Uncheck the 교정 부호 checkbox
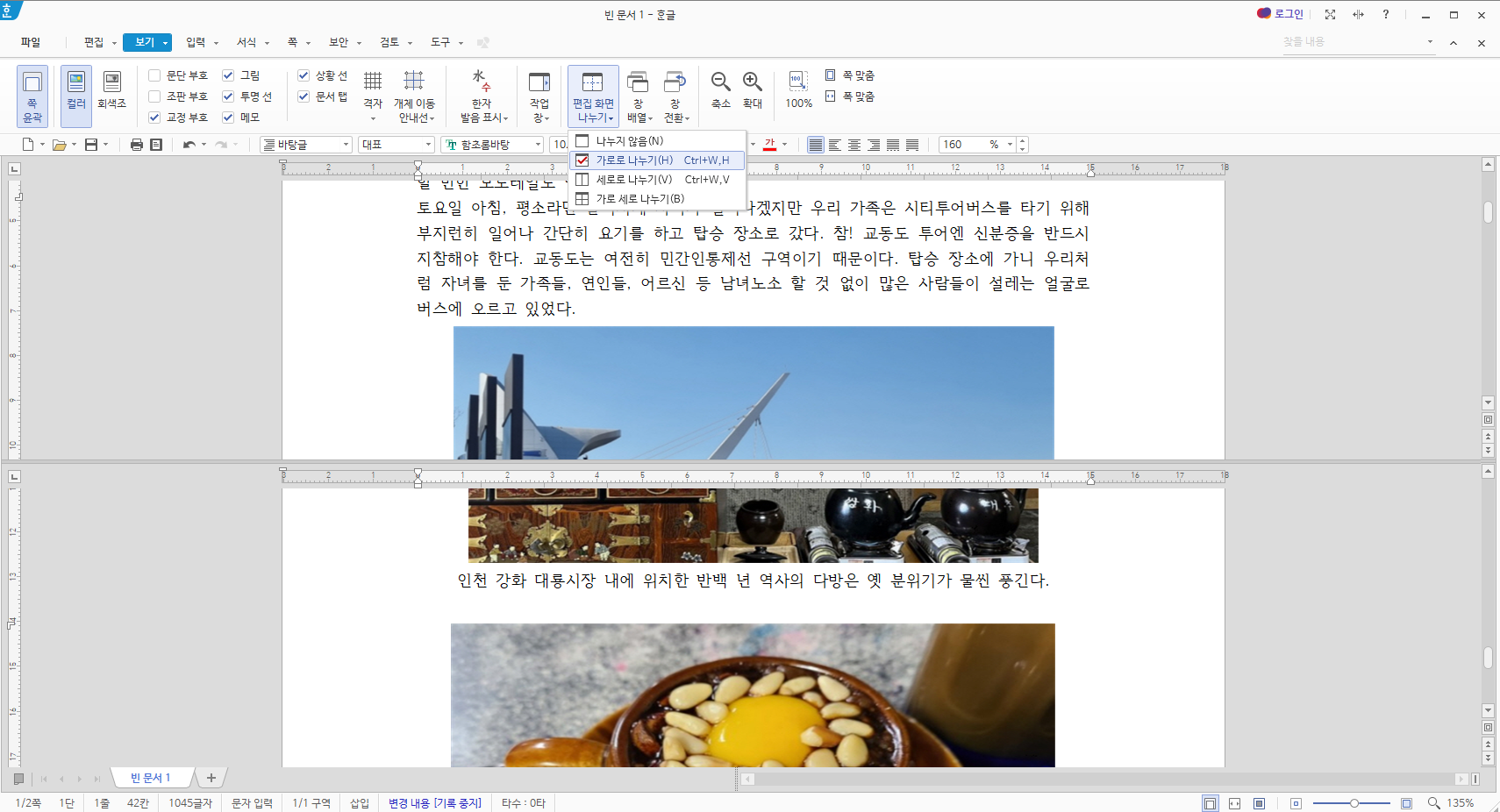Screen dimensions: 1500x812 coord(154,118)
